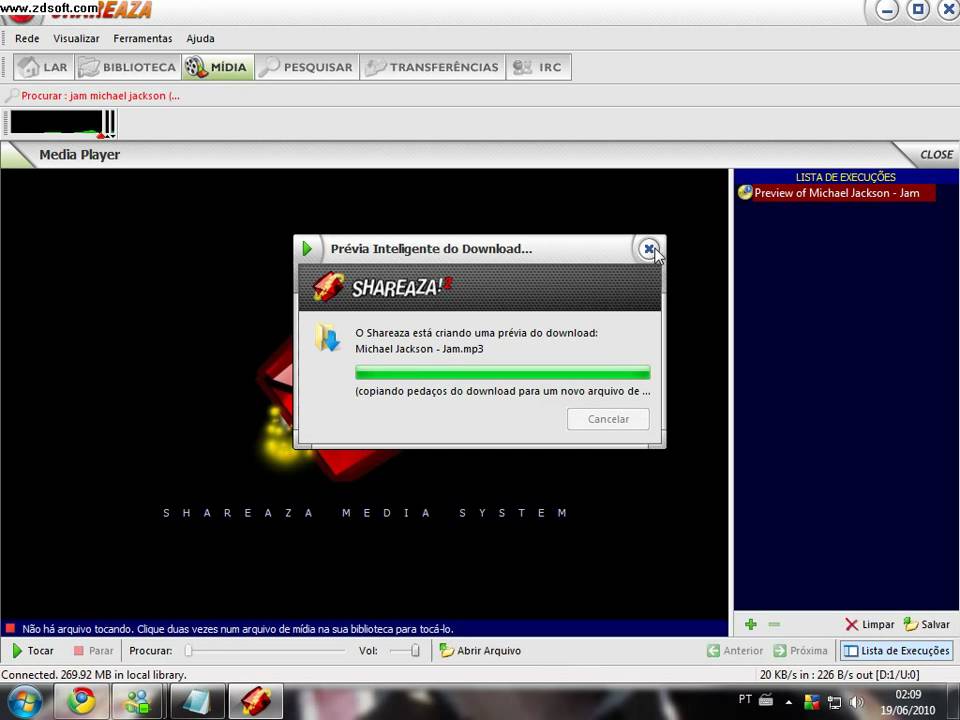This screenshot has width=960, height=720.
Task: Remove playlist item with minus icon
Action: 774,624
